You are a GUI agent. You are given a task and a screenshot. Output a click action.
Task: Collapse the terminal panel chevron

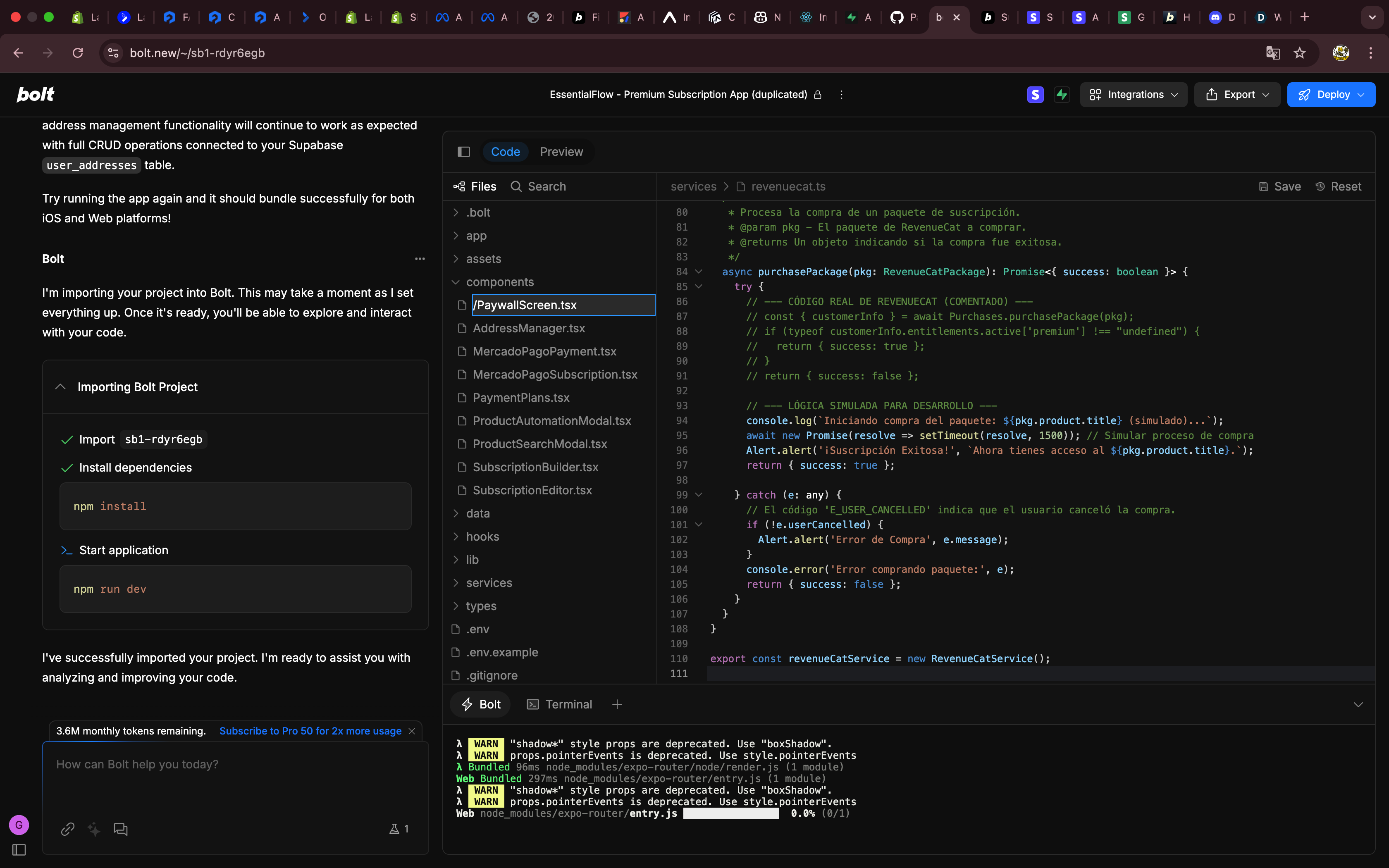click(1358, 704)
